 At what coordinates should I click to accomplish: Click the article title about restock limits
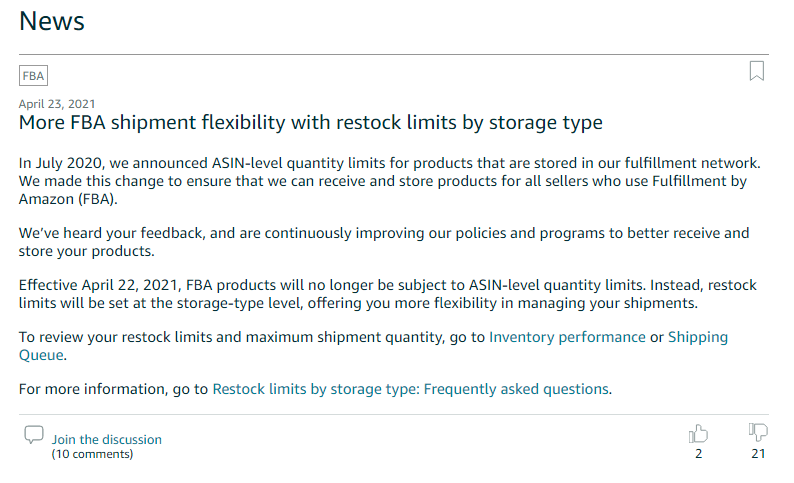click(x=311, y=123)
